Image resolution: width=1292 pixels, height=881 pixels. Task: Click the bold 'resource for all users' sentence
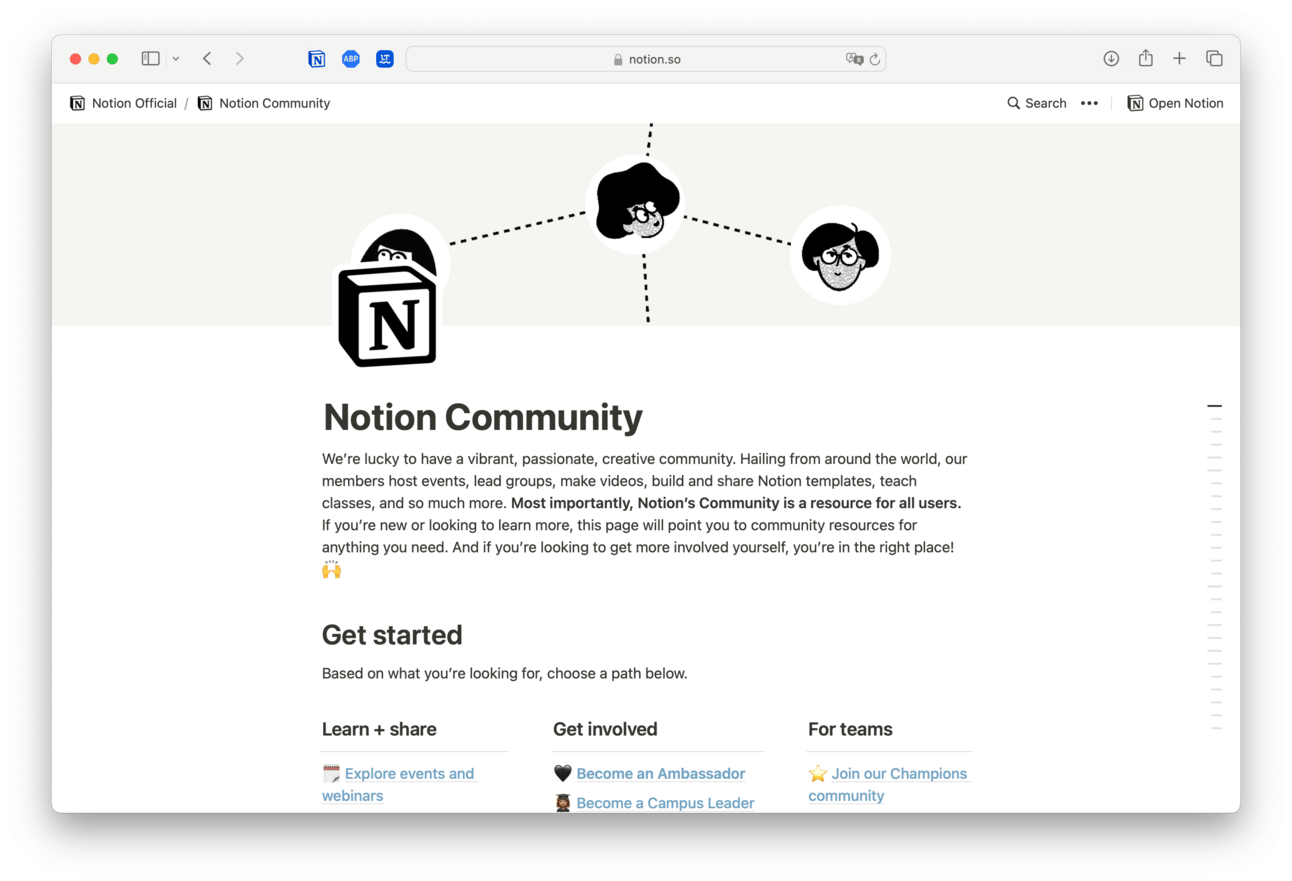(735, 503)
